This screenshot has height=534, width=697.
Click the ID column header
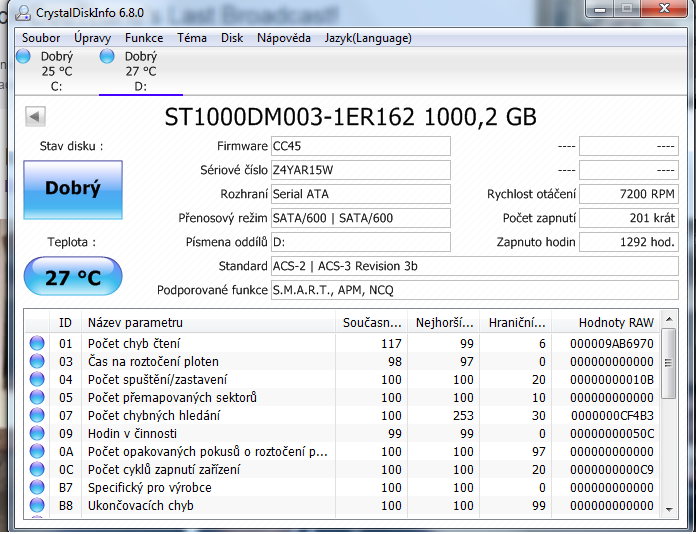point(65,323)
